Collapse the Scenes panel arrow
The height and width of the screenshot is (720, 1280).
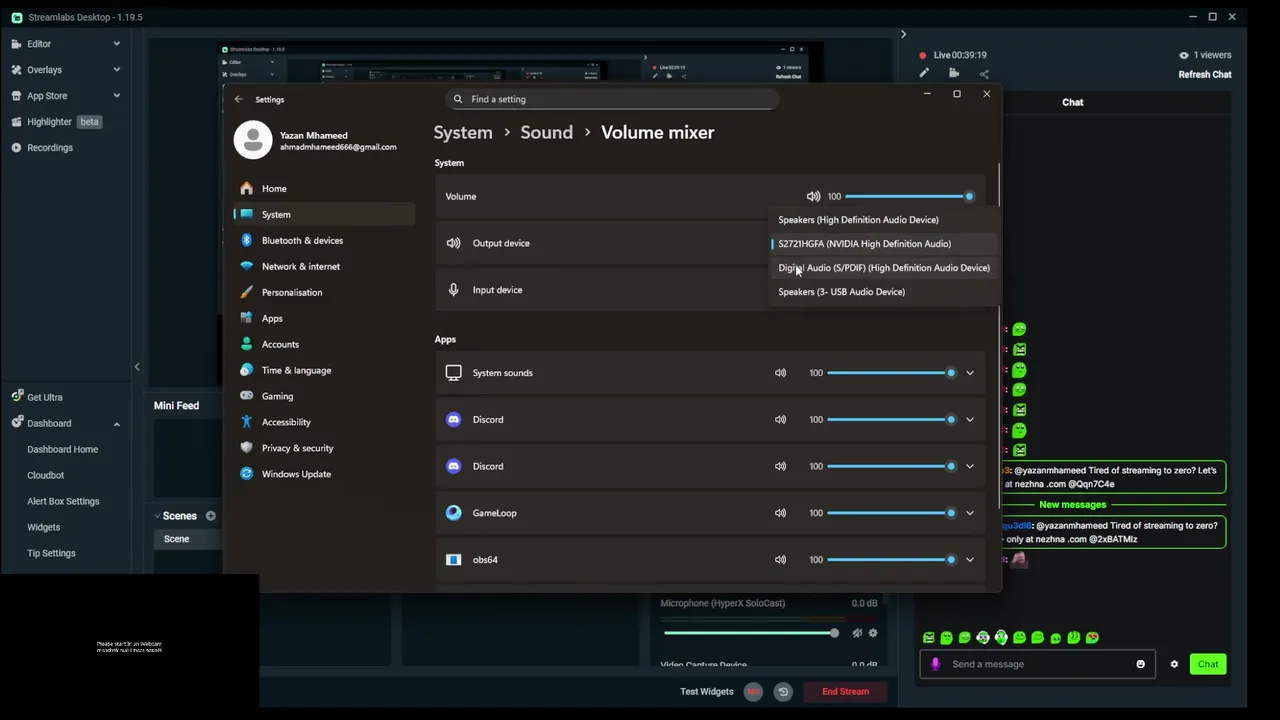point(157,516)
